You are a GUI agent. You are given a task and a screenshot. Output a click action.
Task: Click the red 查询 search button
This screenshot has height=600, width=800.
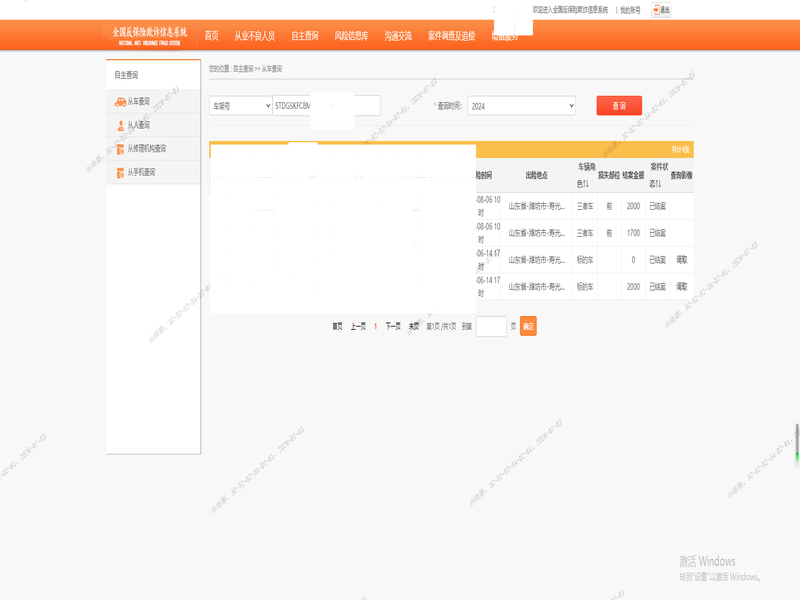pos(619,106)
